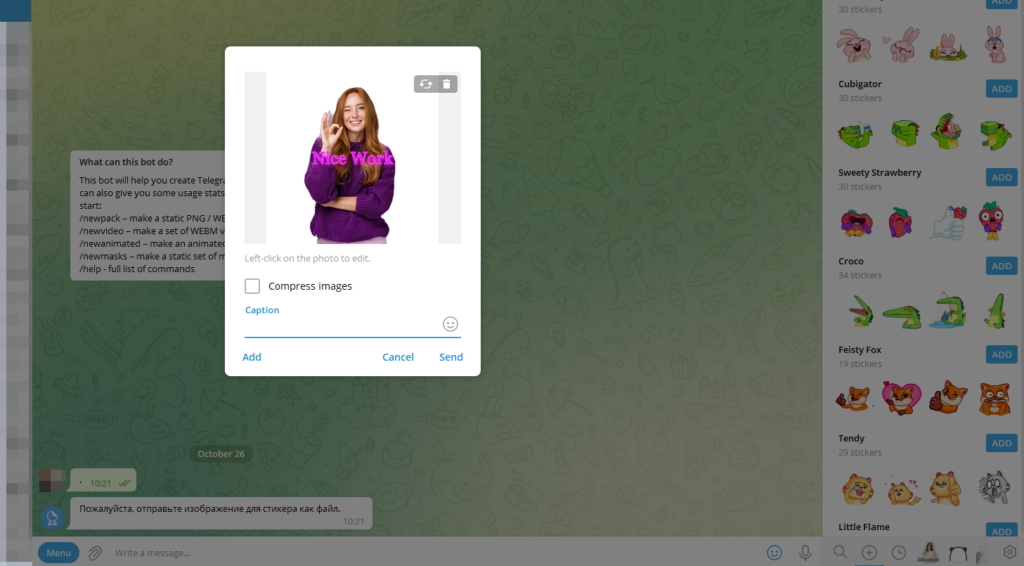
Task: Click the first Sweety Strawberry laughing sticker
Action: [856, 223]
